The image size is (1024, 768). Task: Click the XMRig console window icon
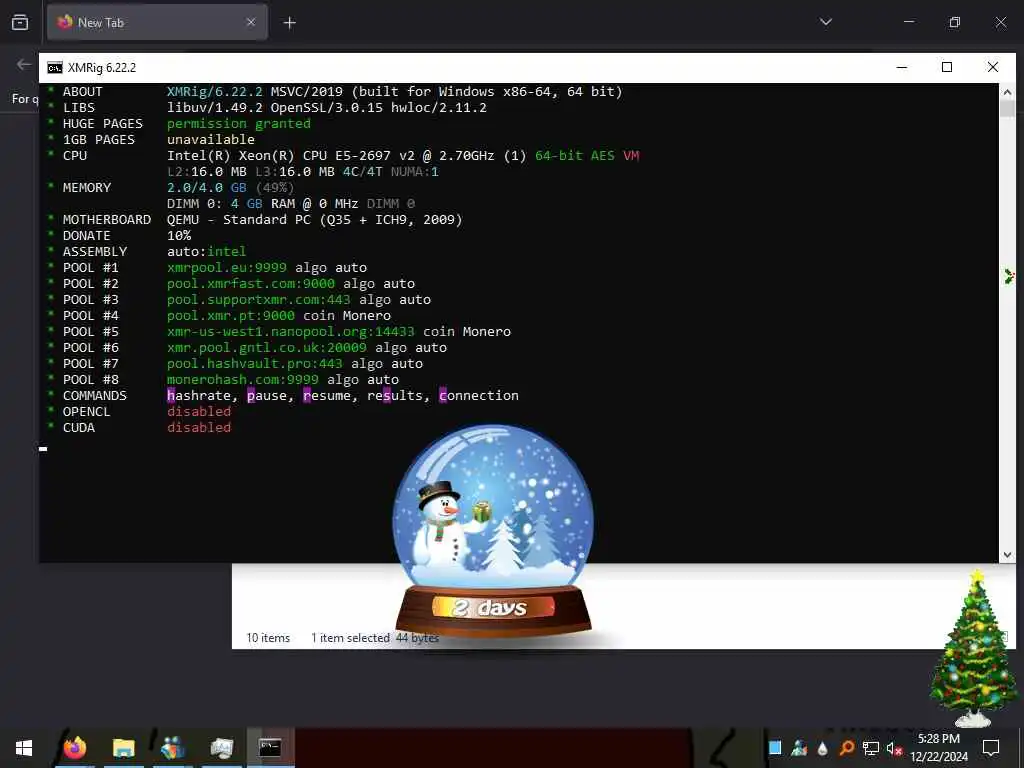55,68
